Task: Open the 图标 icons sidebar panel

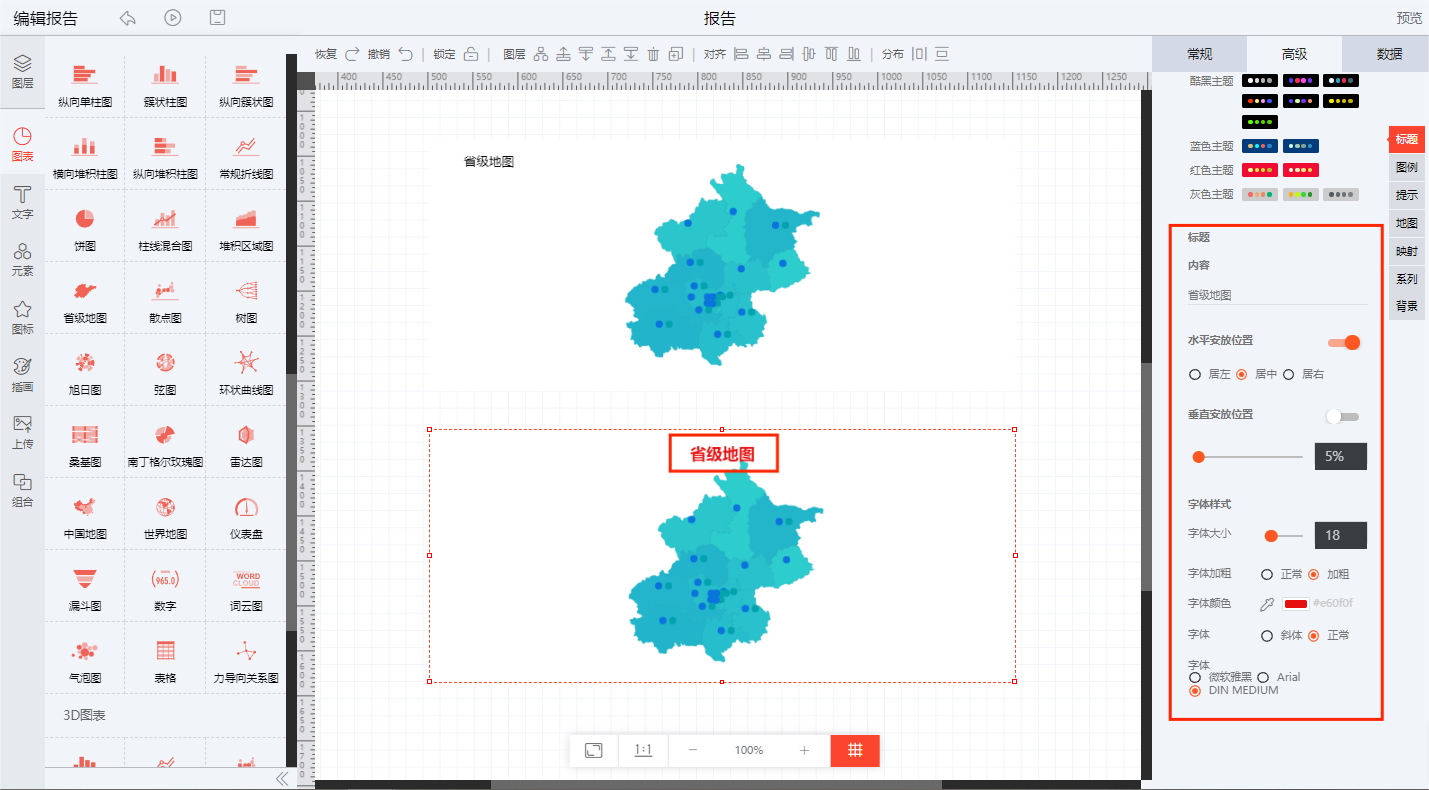Action: click(x=22, y=317)
